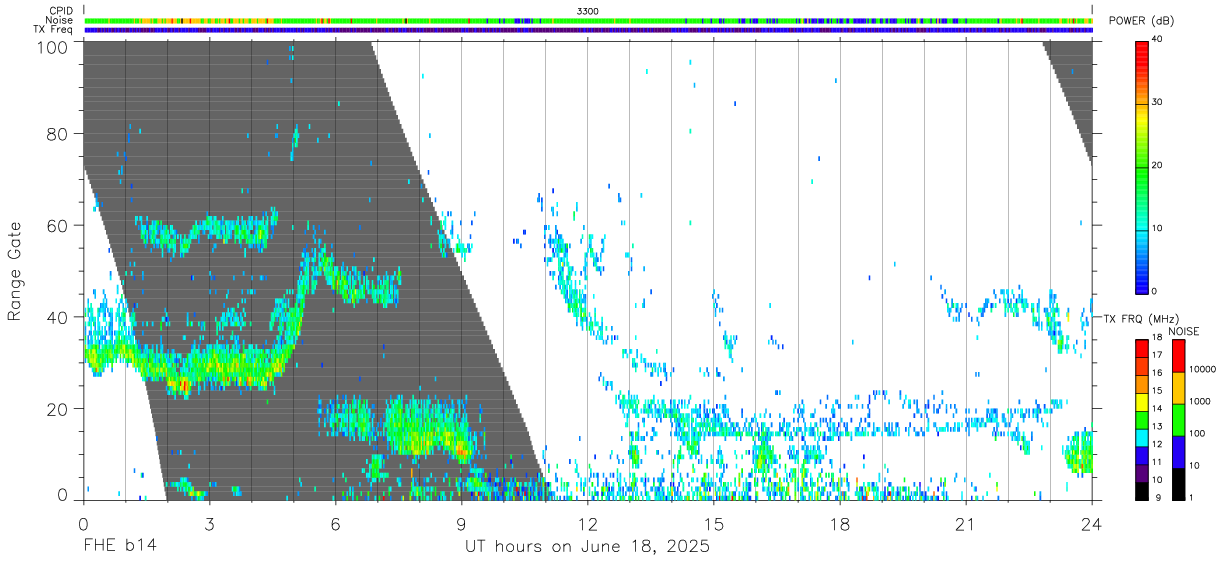This screenshot has width=1228, height=567.
Task: Click the 9 tick on UT hours axis
Action: click(x=461, y=524)
